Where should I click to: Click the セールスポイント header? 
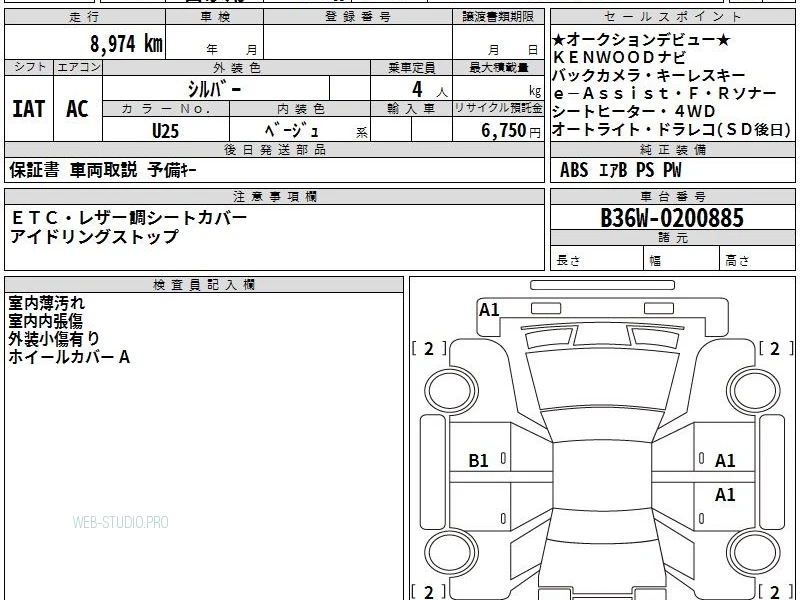tap(672, 17)
